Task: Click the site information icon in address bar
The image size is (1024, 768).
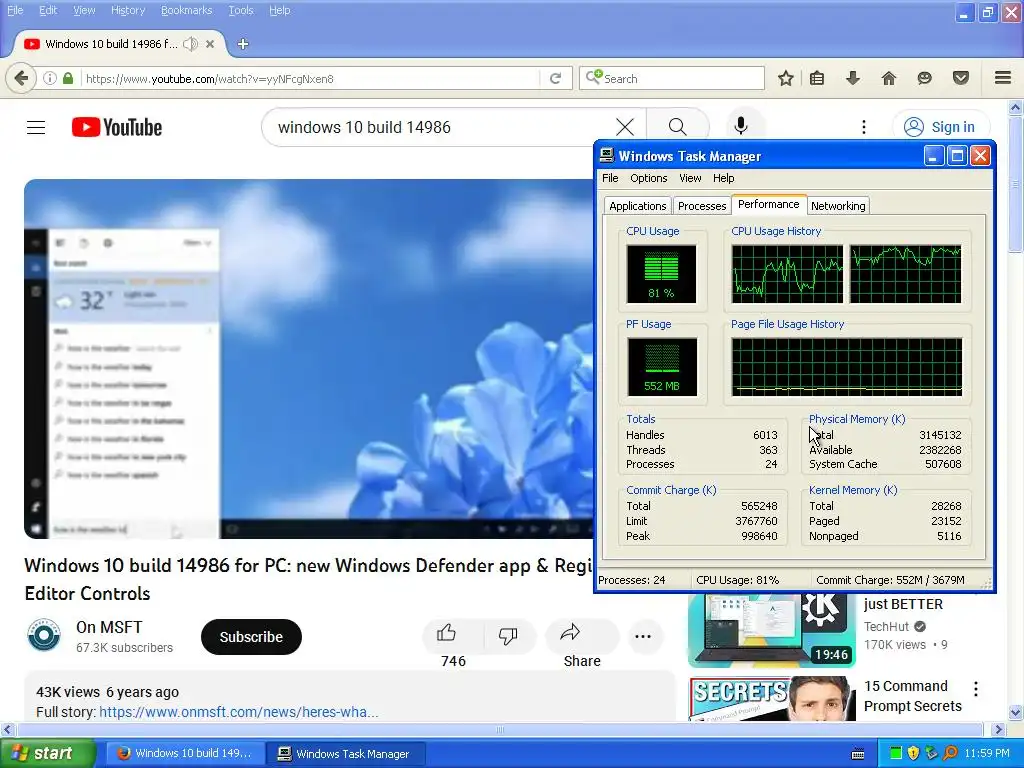Action: [50, 78]
